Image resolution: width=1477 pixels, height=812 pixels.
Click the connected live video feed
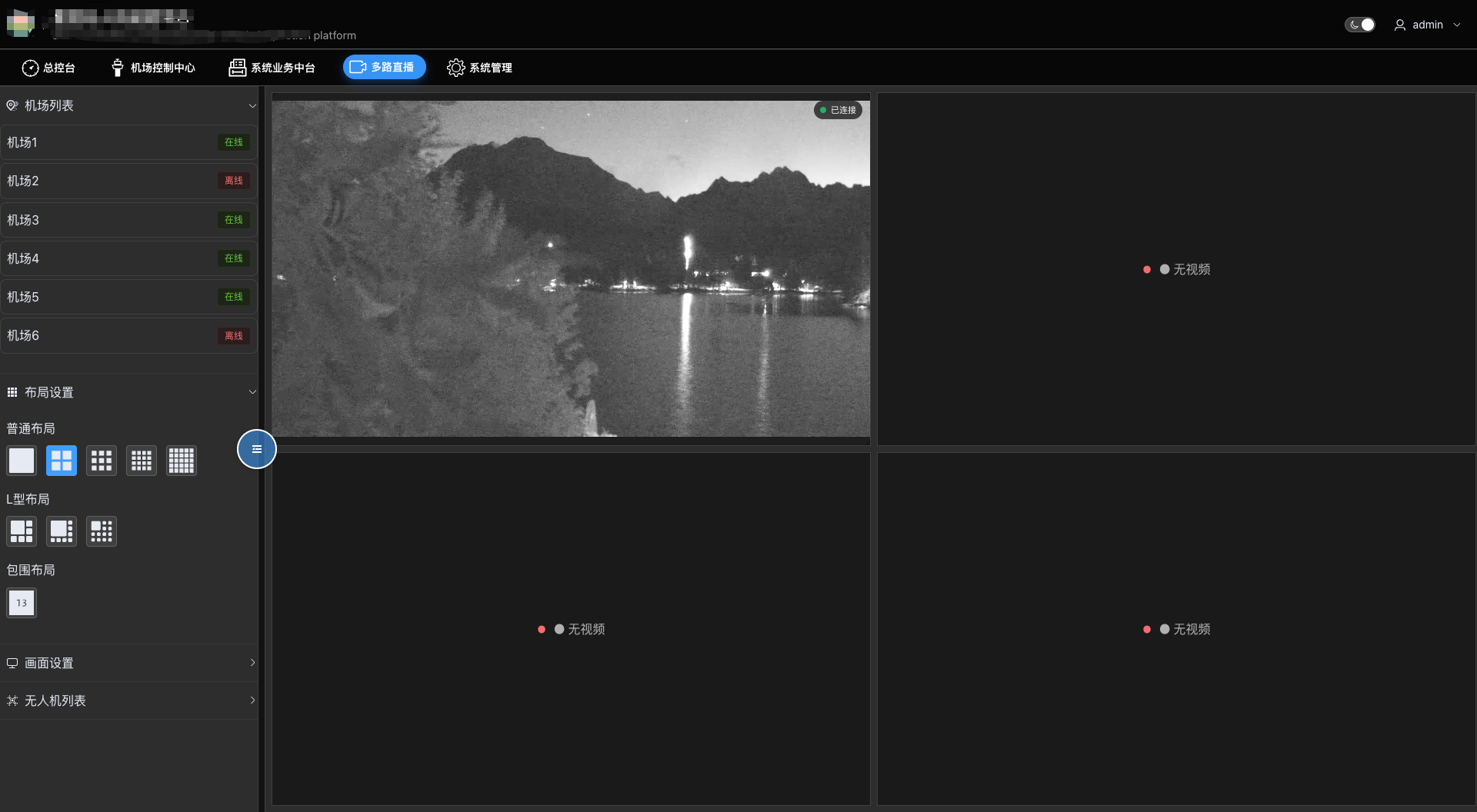click(571, 268)
